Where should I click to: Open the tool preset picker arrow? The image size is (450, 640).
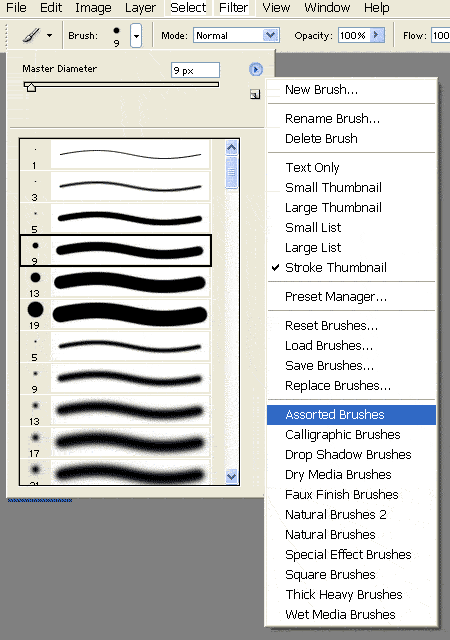coord(49,36)
